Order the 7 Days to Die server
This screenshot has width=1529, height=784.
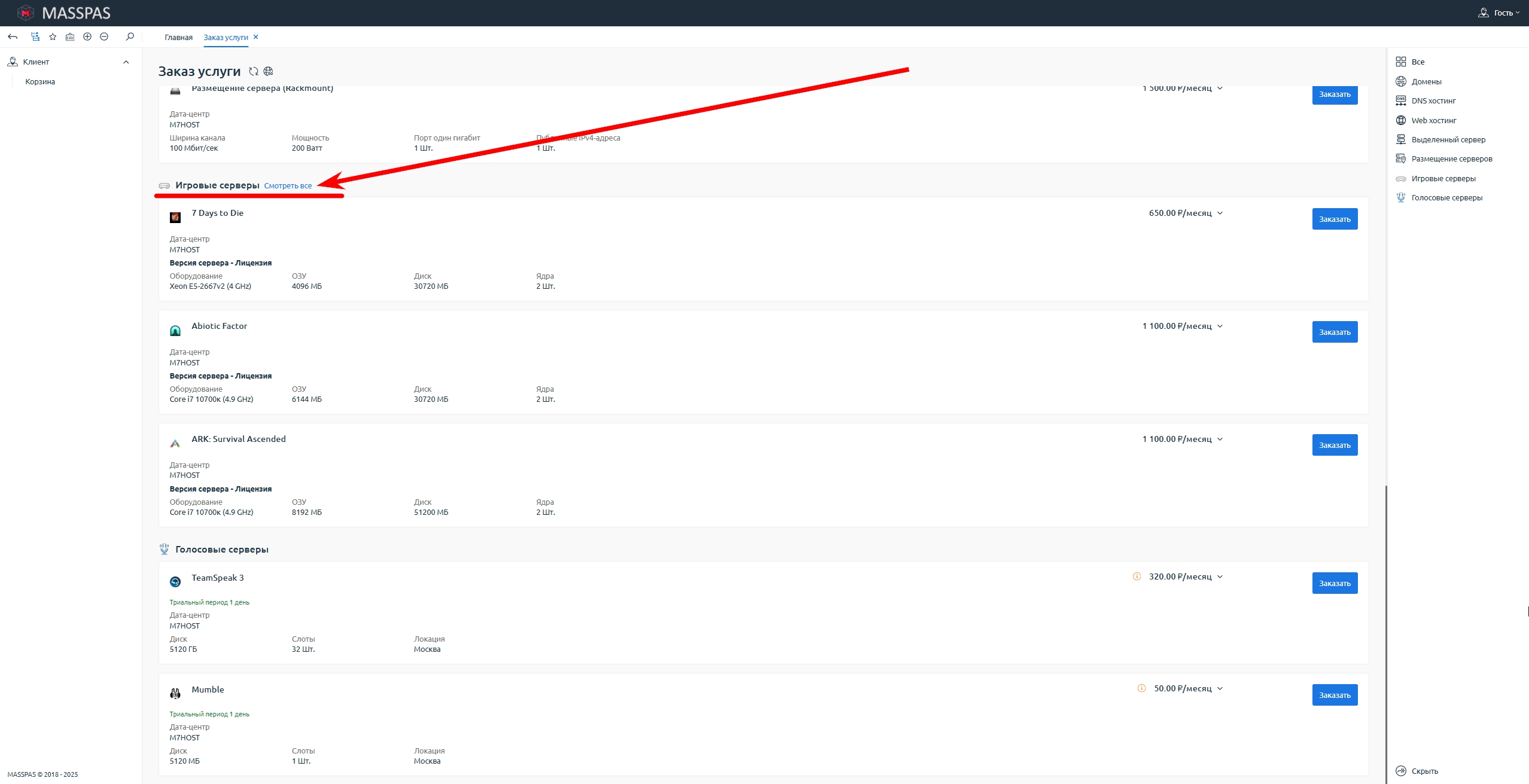coord(1335,219)
